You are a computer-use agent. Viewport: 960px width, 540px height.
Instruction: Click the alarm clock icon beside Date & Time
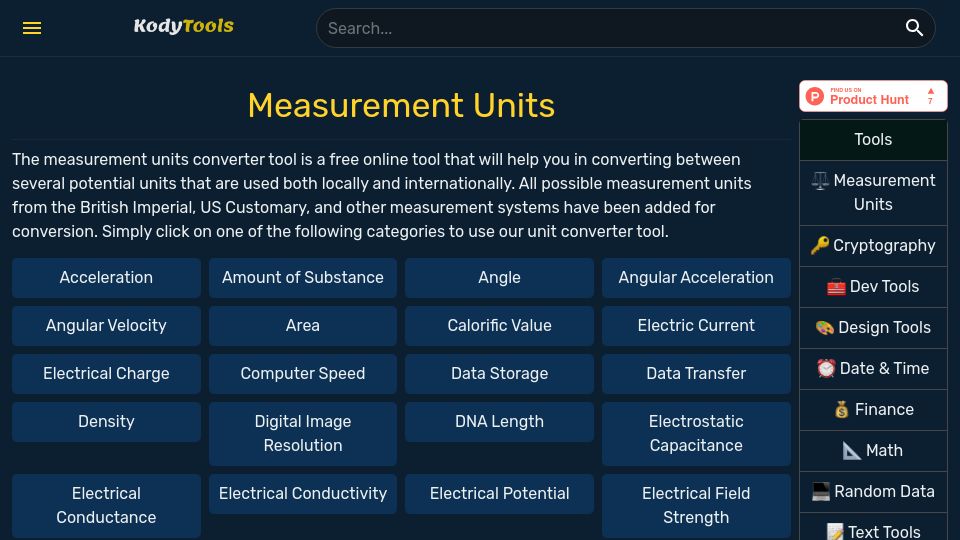pyautogui.click(x=826, y=369)
